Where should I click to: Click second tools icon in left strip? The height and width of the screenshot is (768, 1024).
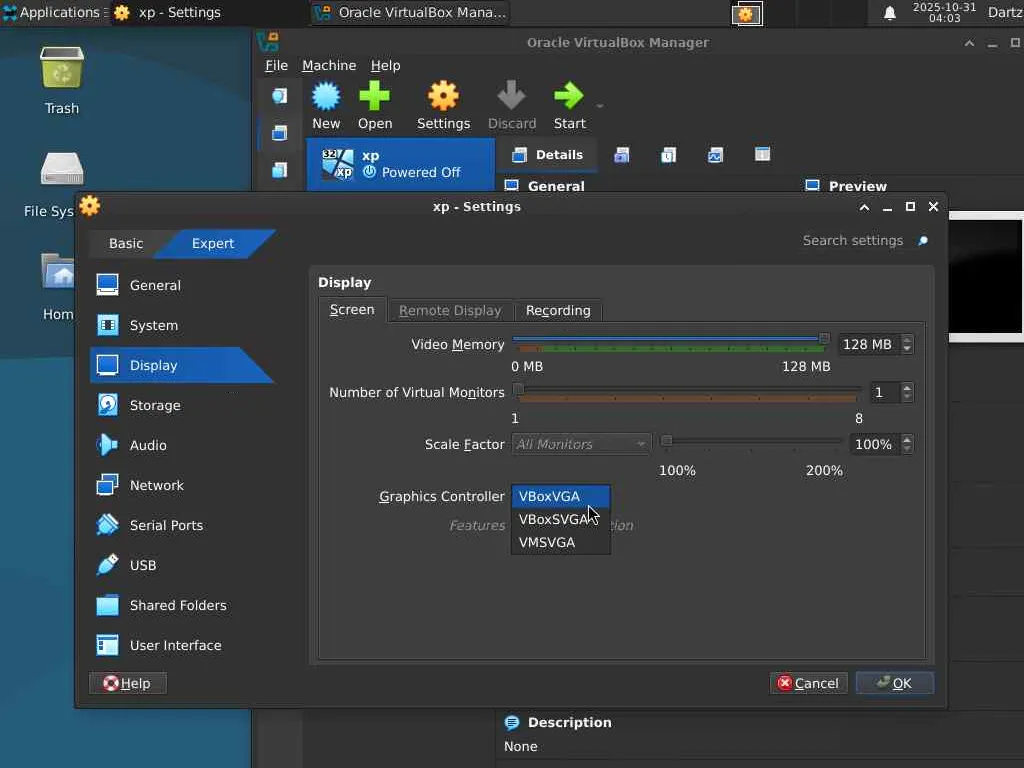click(280, 133)
